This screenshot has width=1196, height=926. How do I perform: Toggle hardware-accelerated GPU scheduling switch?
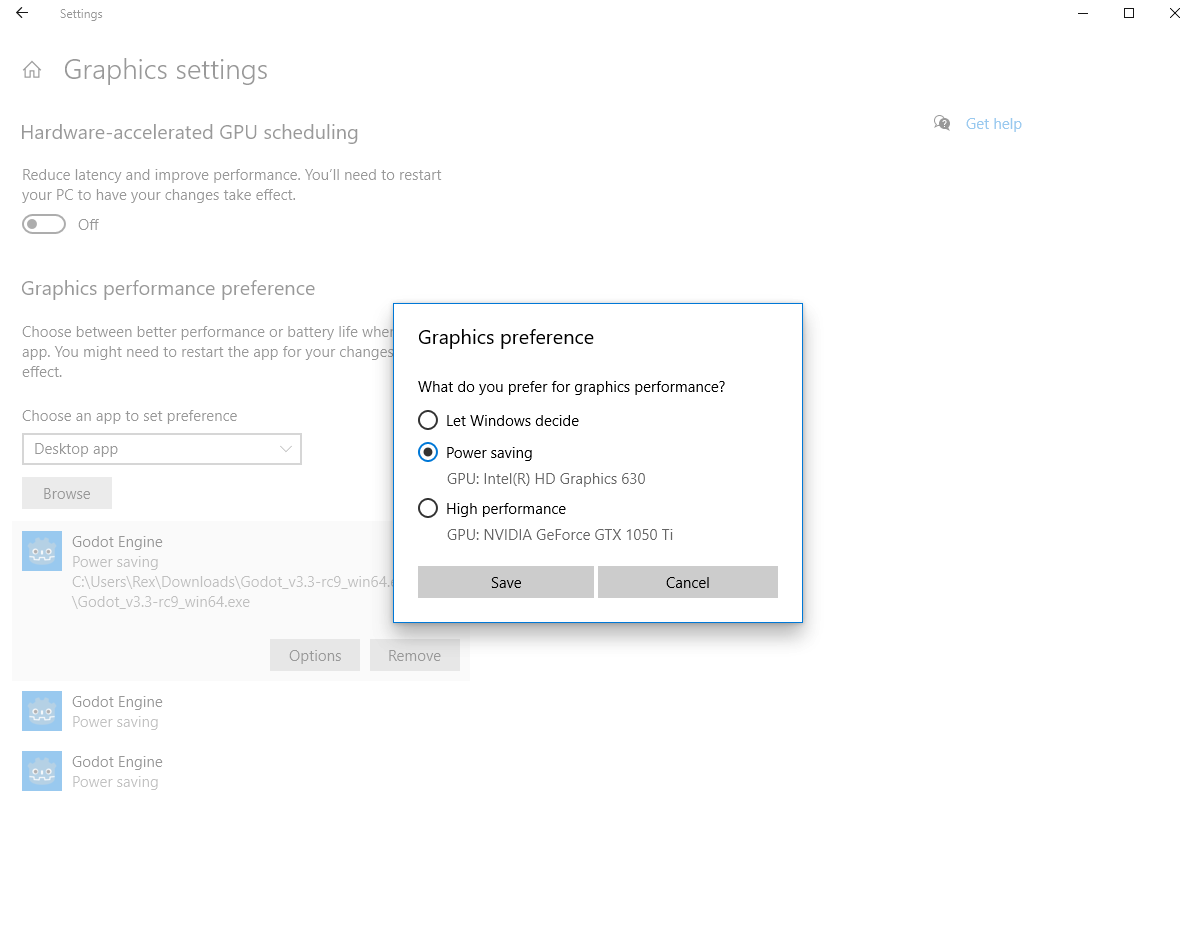coord(43,224)
